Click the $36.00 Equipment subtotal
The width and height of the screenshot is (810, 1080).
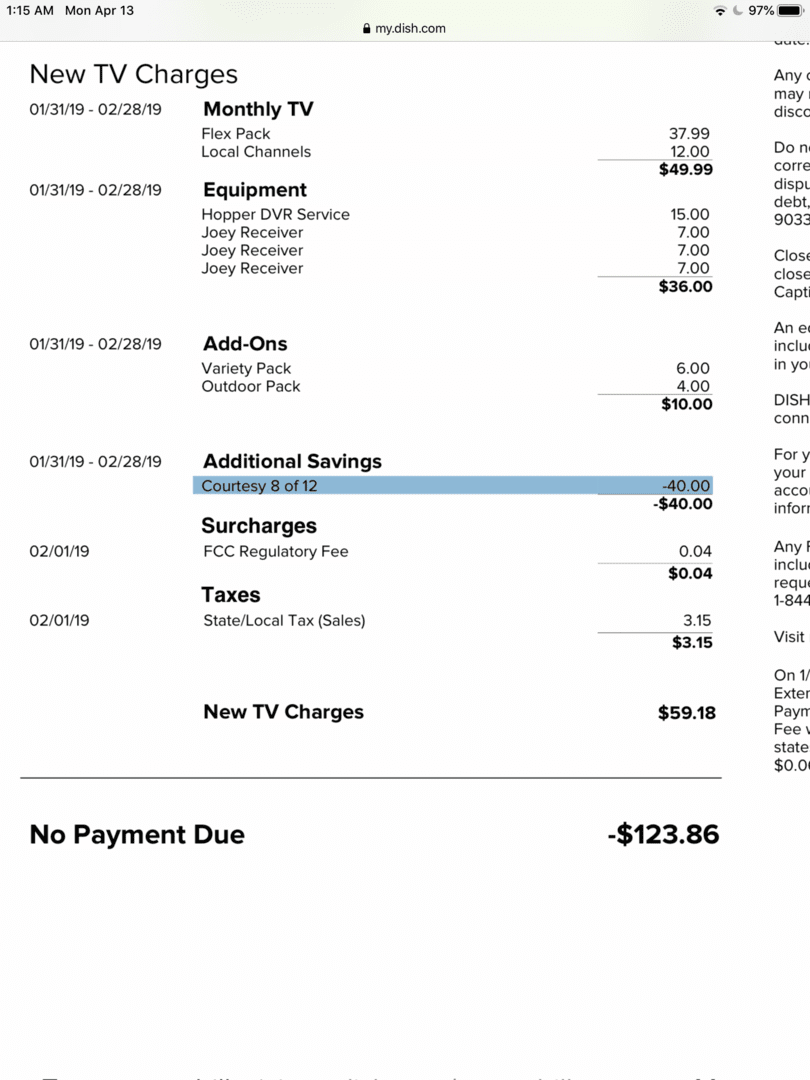point(685,287)
